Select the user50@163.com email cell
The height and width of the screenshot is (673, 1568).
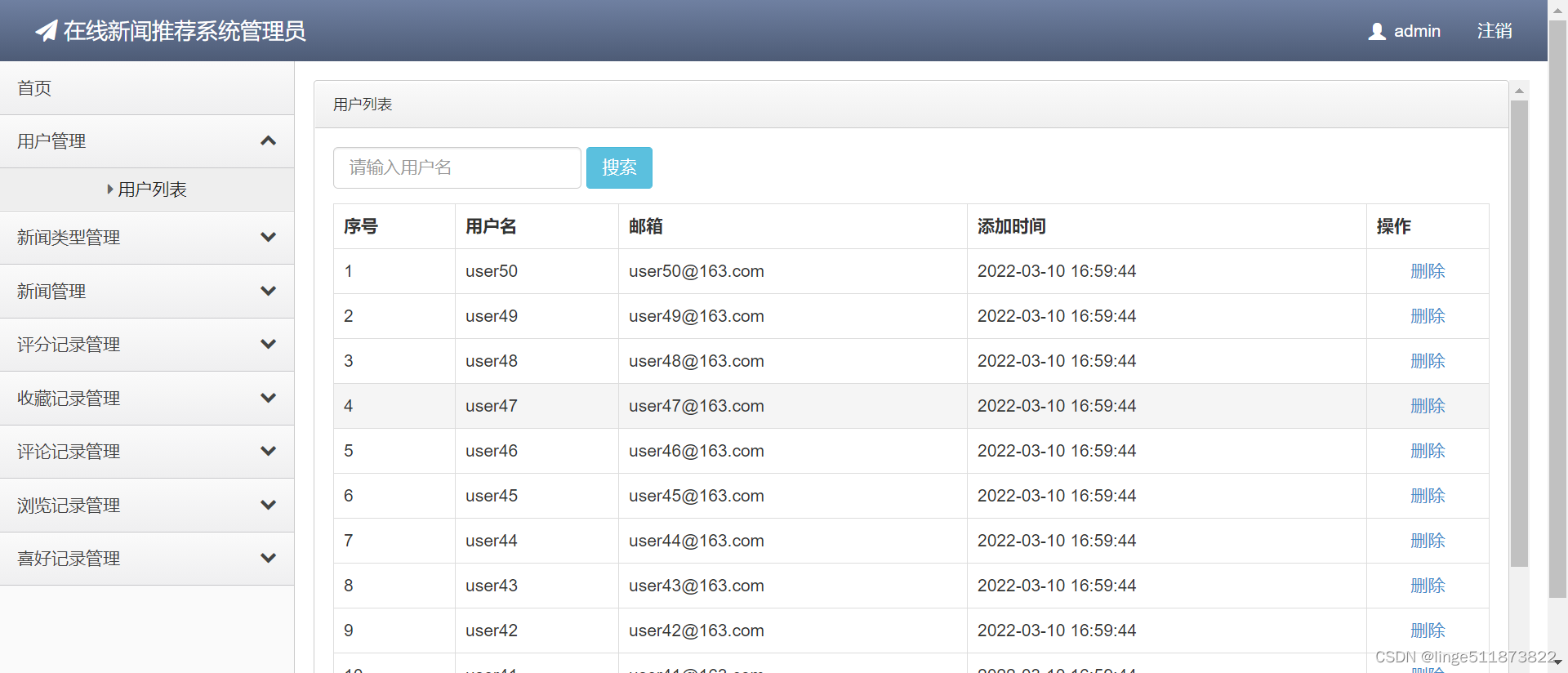tap(793, 271)
